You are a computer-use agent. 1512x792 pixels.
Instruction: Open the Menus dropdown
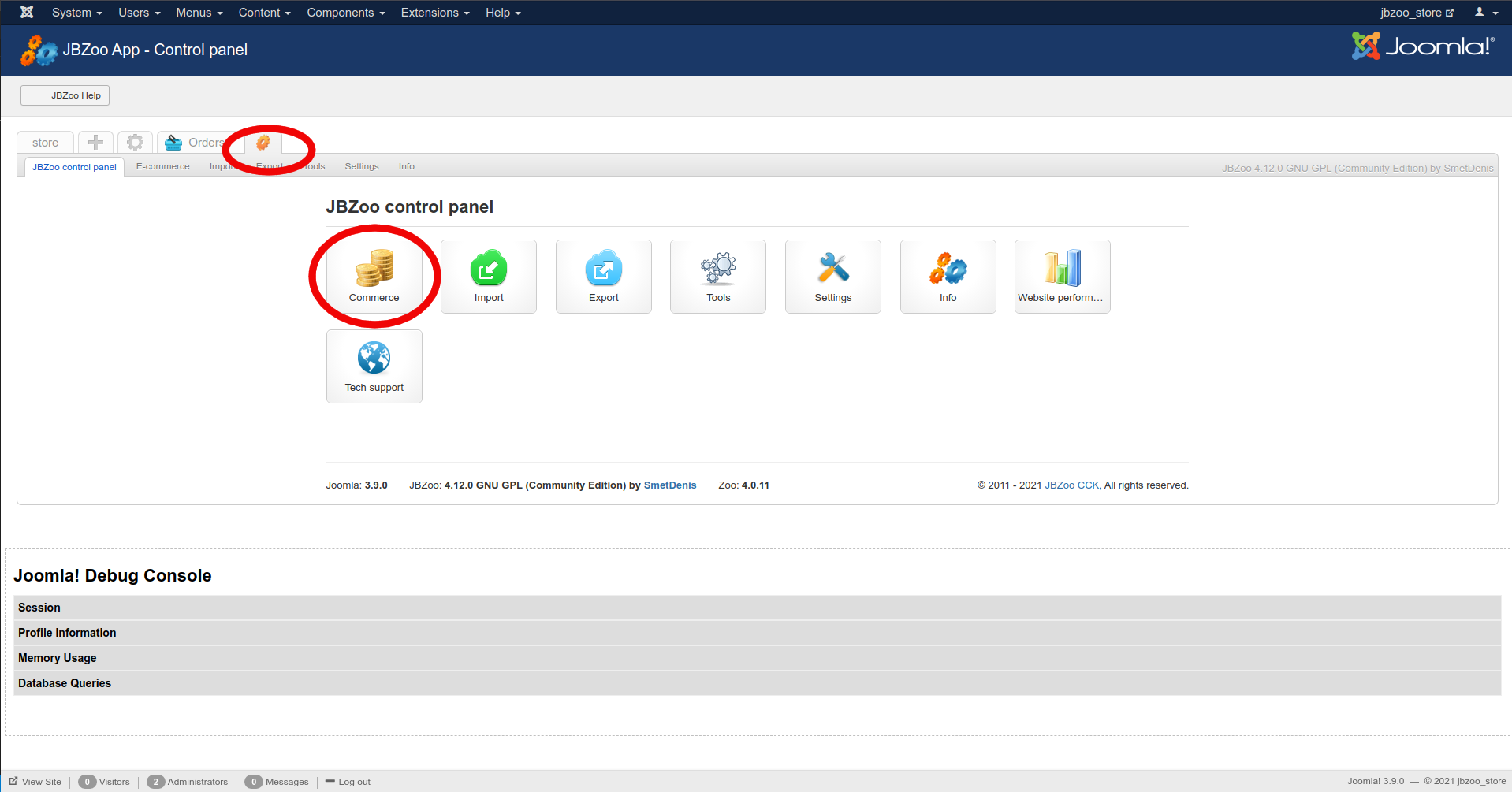point(199,13)
